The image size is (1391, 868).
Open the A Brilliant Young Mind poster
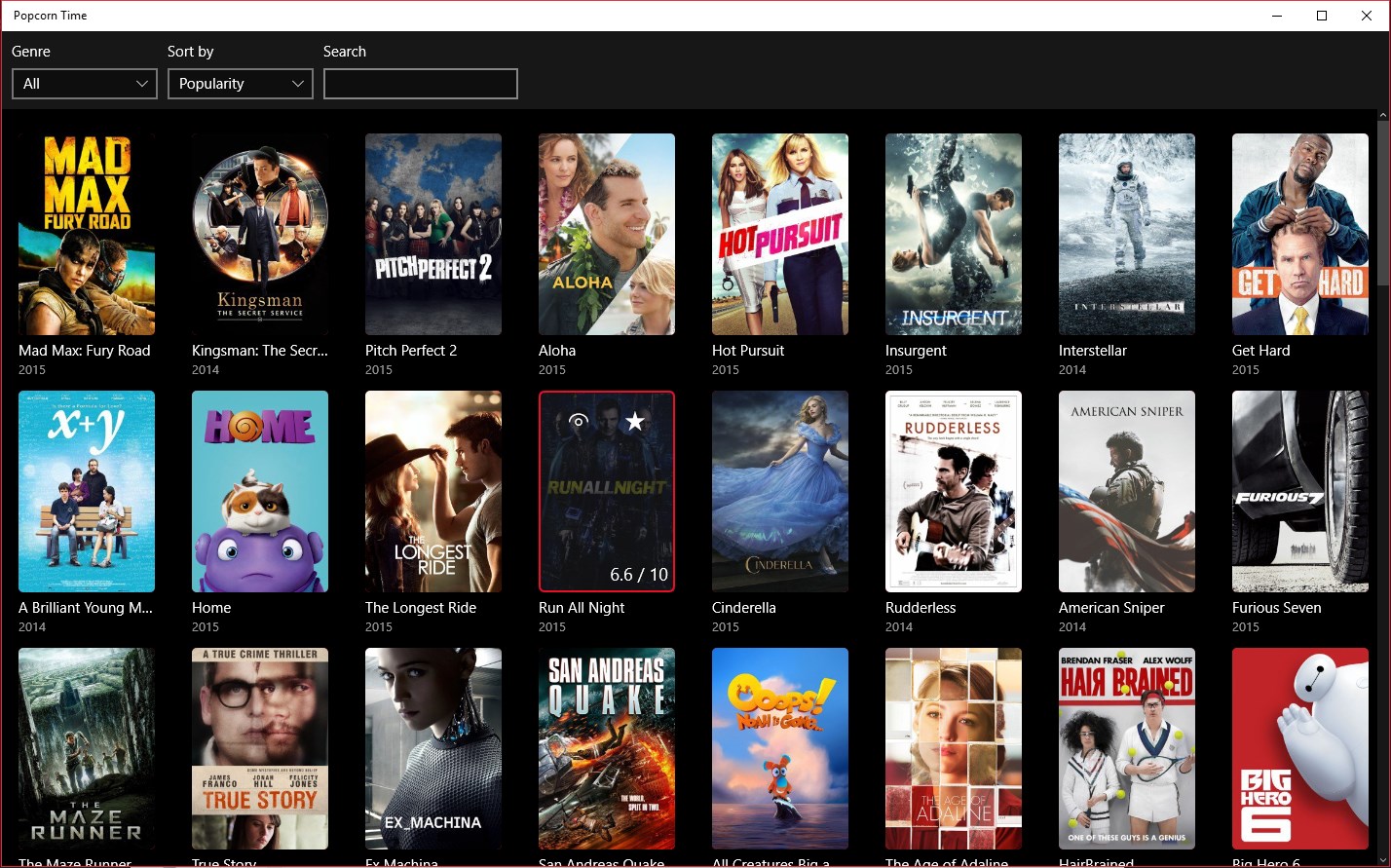[87, 492]
